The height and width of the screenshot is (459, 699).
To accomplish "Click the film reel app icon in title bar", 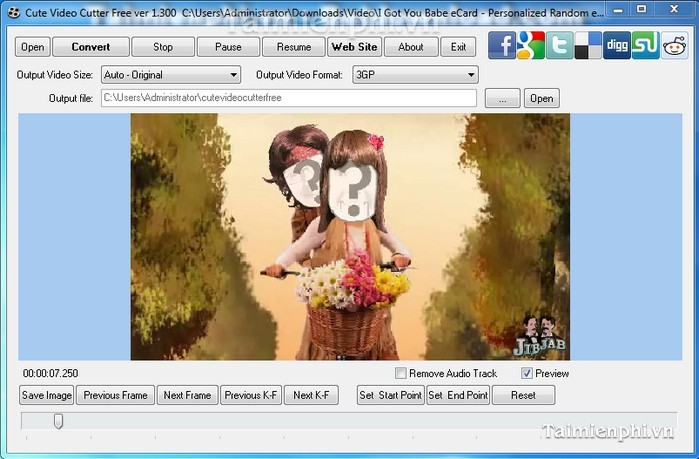I will coord(14,12).
